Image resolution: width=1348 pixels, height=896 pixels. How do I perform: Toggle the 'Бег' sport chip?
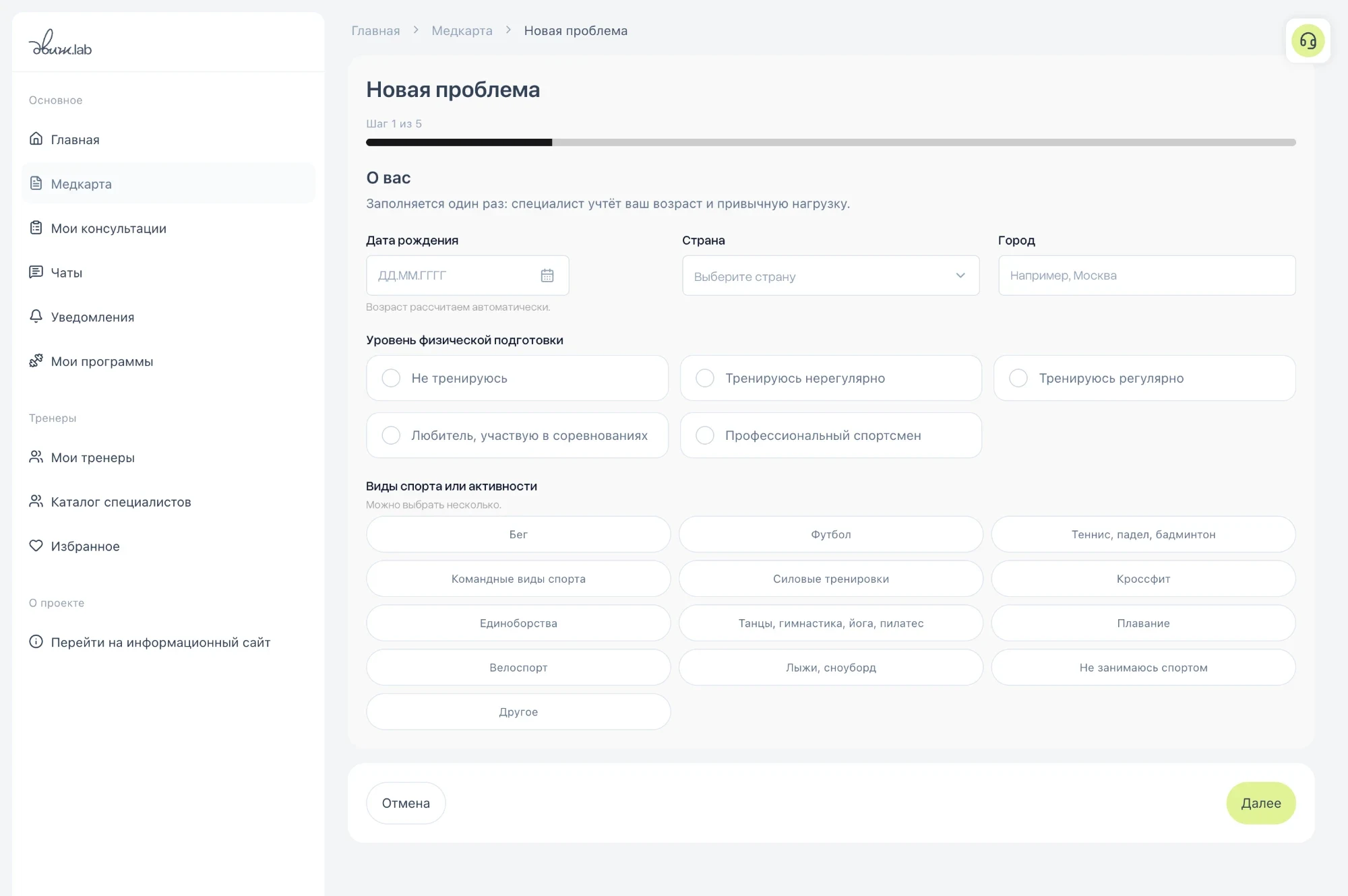518,534
